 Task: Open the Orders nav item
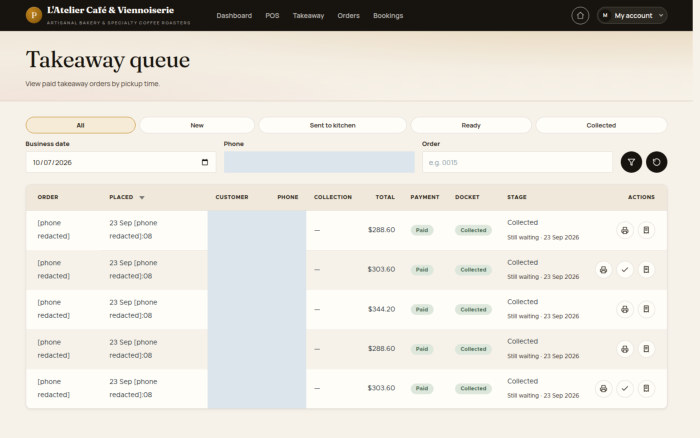coord(348,16)
